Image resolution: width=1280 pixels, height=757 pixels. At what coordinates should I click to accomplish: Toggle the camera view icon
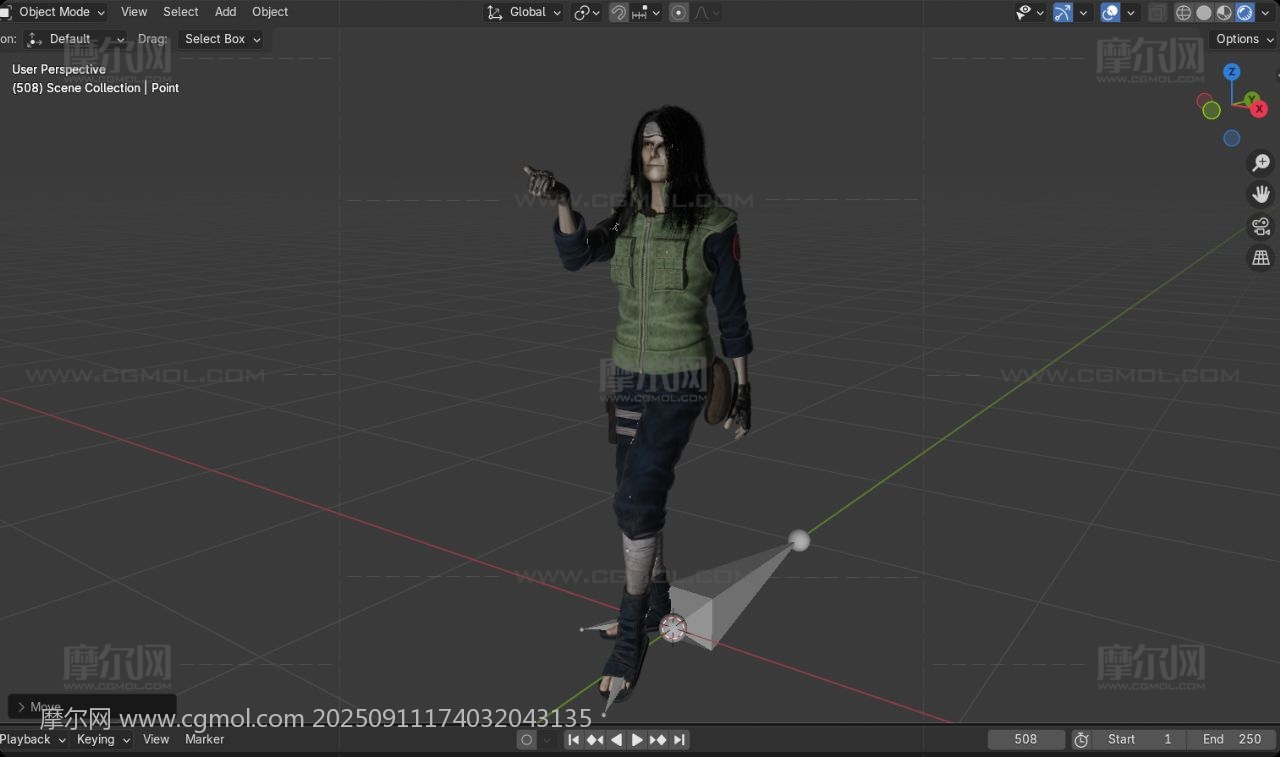[x=1261, y=226]
